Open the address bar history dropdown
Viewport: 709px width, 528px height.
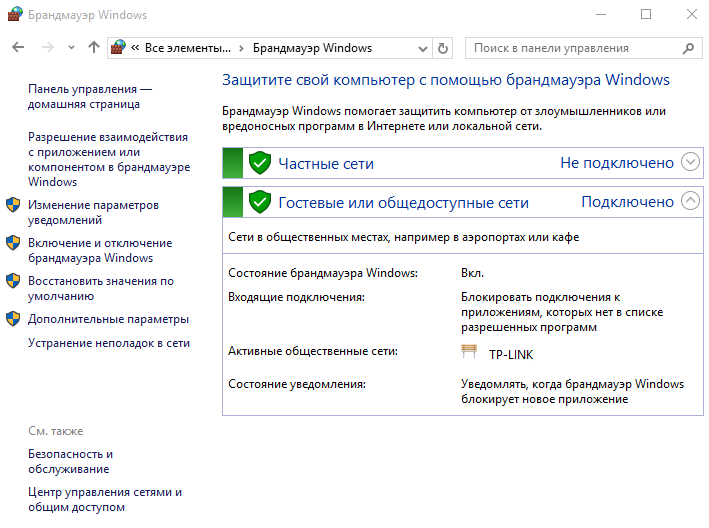point(423,48)
